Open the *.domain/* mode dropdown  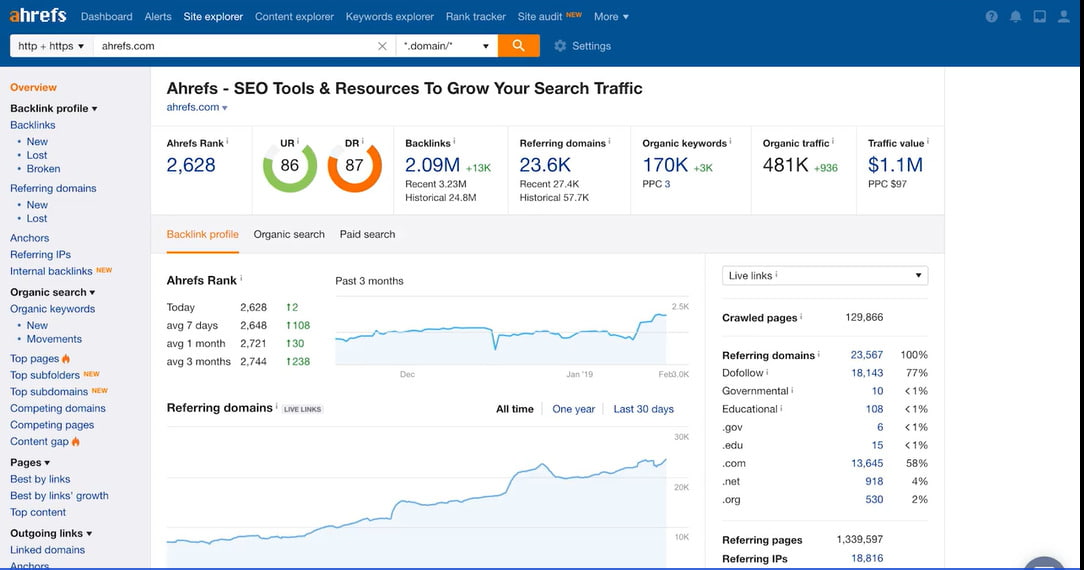pyautogui.click(x=447, y=46)
